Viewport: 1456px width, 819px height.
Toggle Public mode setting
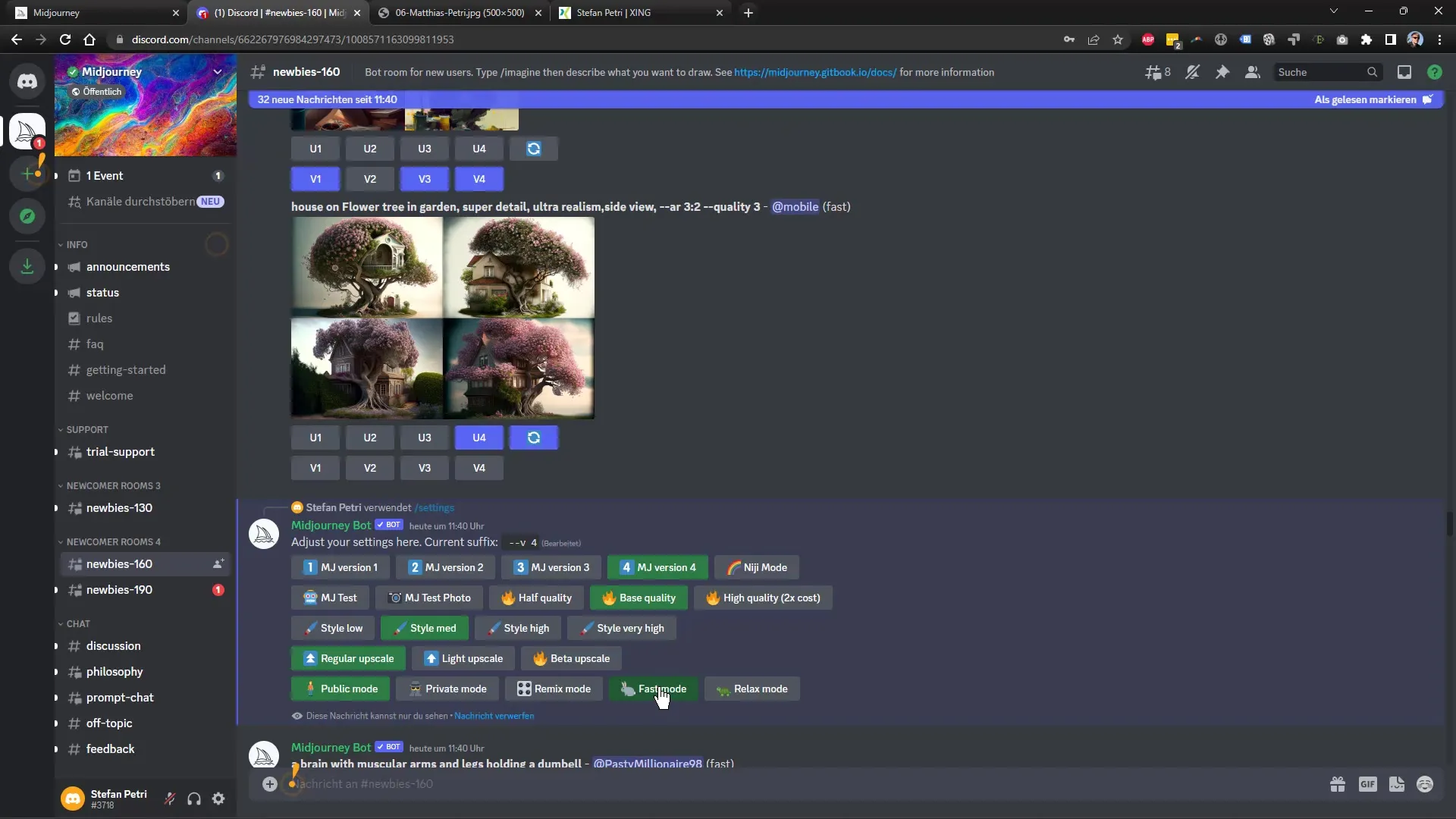(x=341, y=688)
